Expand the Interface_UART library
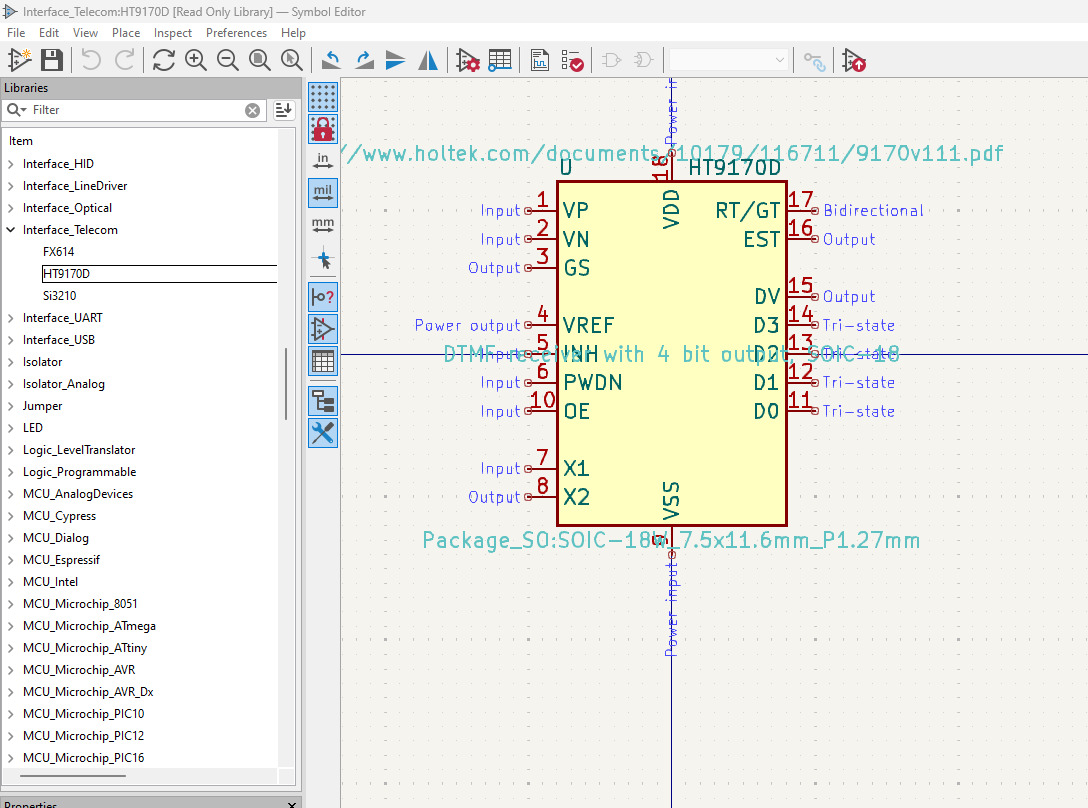 tap(10, 318)
